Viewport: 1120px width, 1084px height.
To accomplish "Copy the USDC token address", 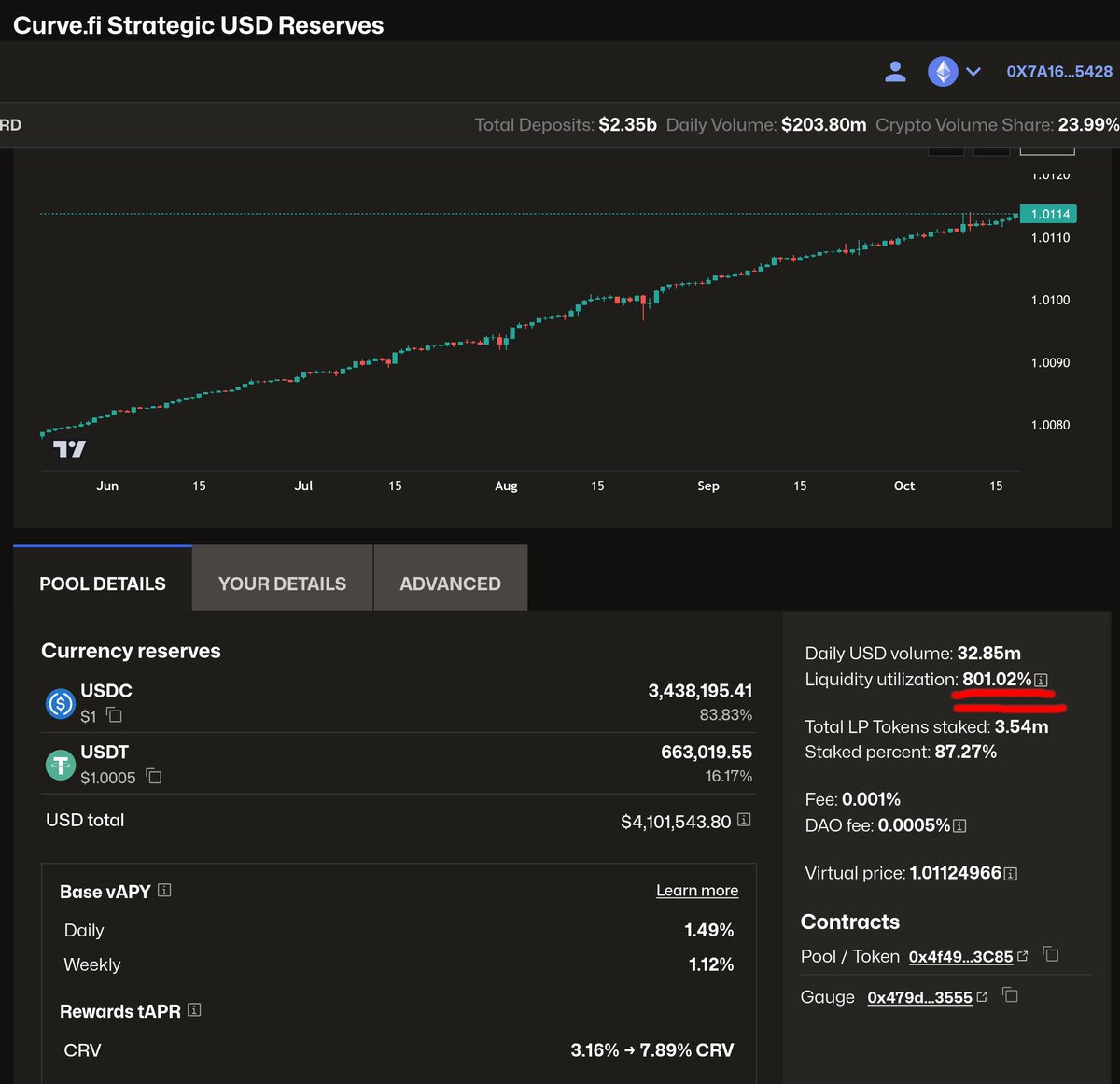I will [114, 715].
